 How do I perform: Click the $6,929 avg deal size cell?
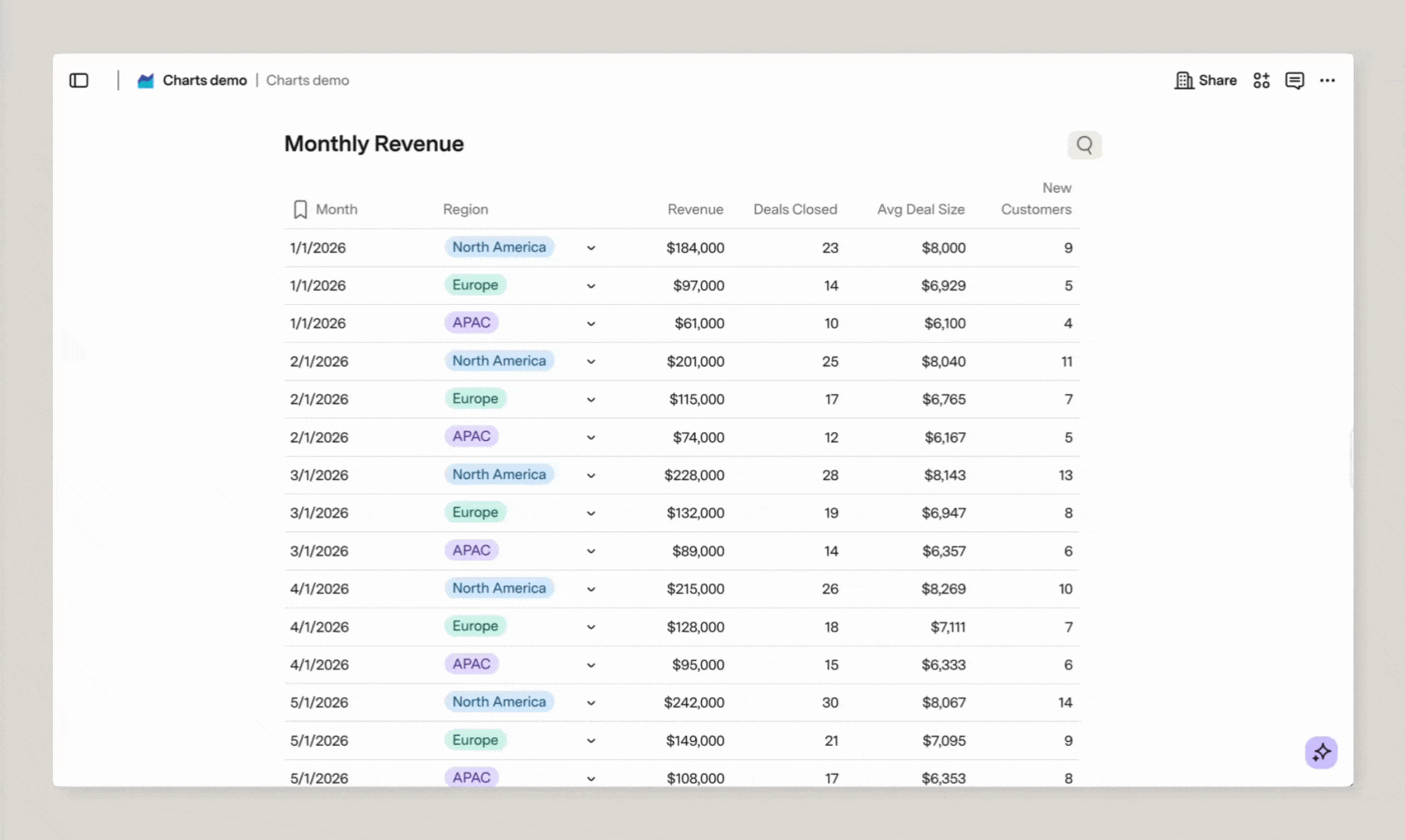tap(944, 286)
